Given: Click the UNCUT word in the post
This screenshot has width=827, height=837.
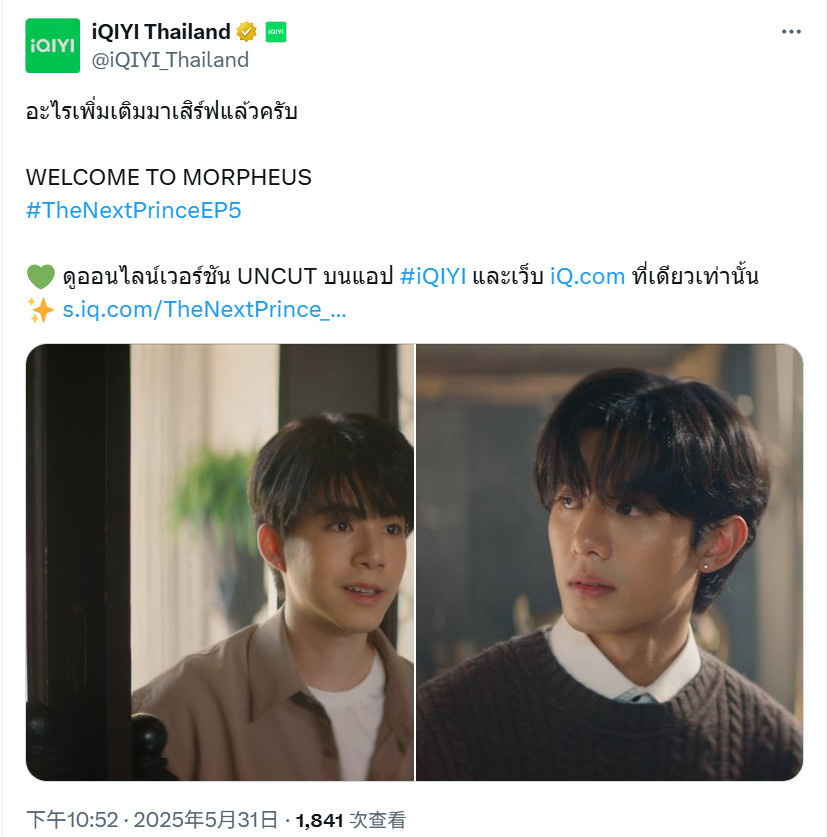Looking at the screenshot, I should point(277,277).
